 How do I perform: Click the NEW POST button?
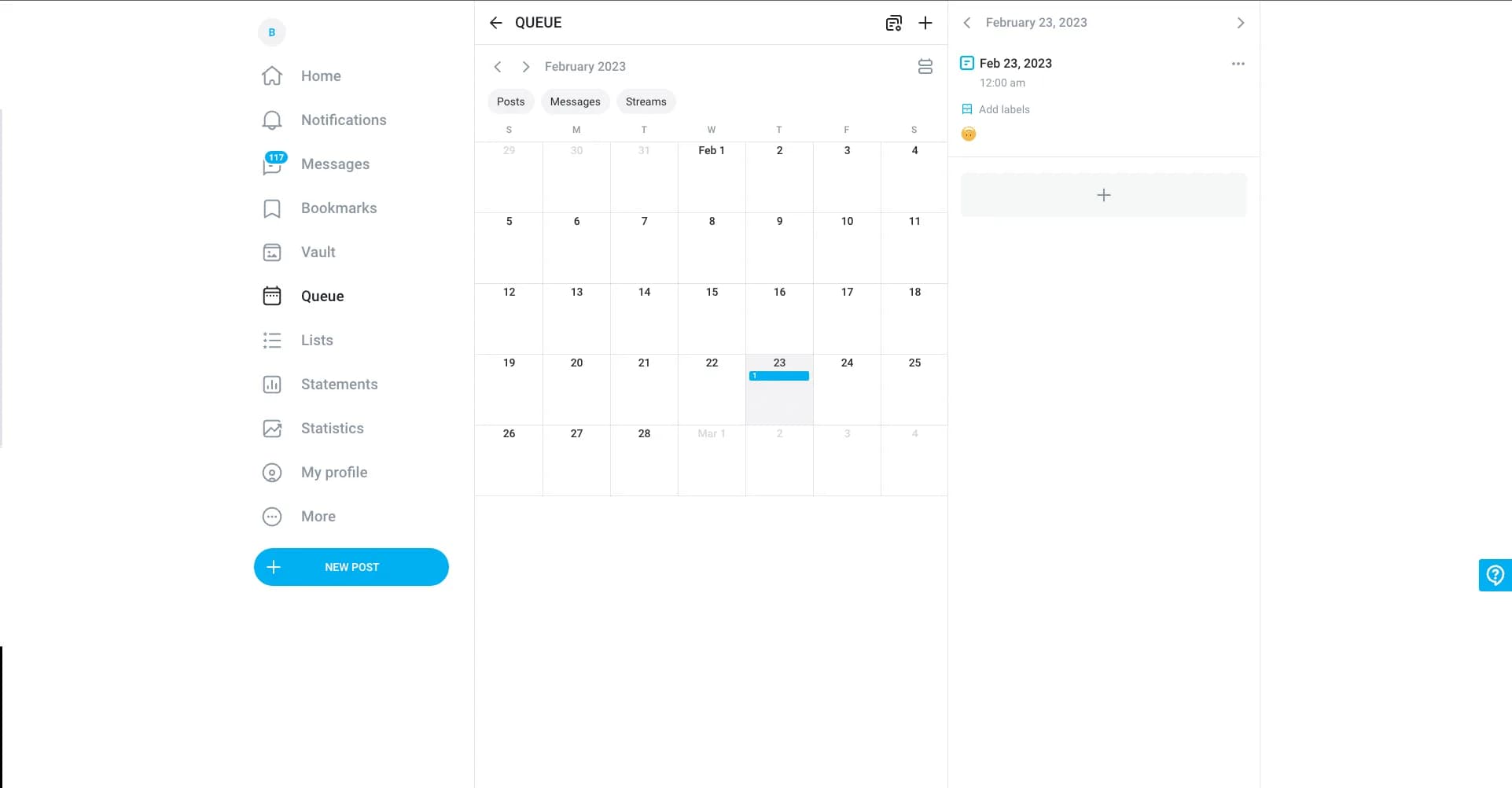pyautogui.click(x=351, y=567)
